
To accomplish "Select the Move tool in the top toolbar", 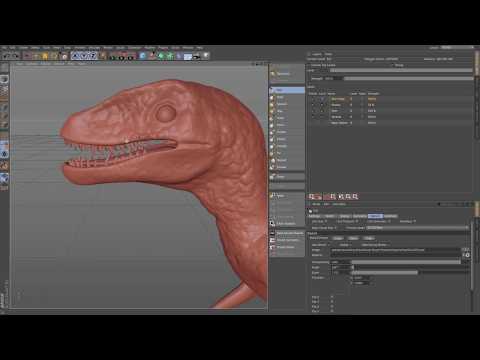I will click(36, 56).
